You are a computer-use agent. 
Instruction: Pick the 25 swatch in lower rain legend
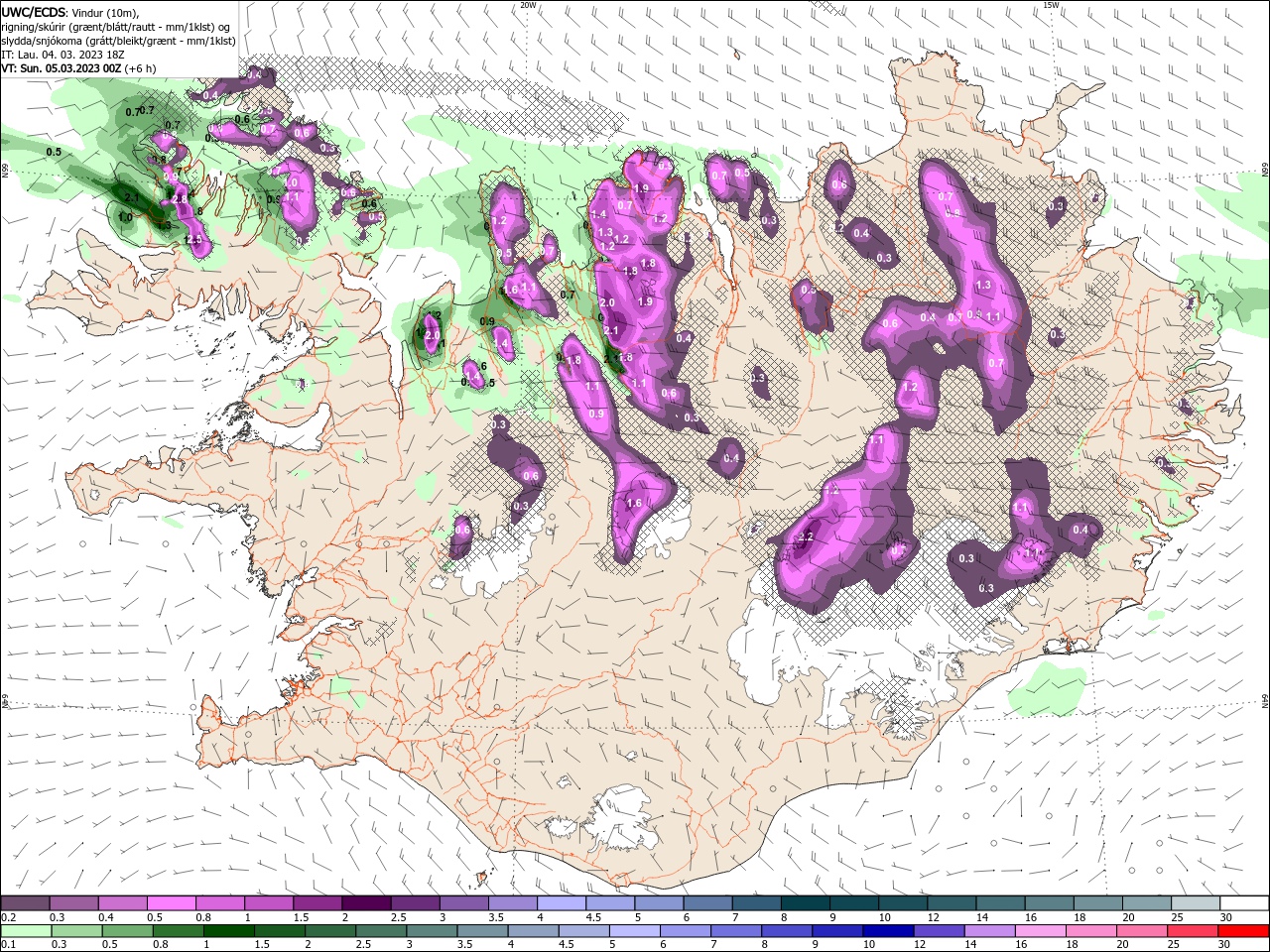point(1194,930)
